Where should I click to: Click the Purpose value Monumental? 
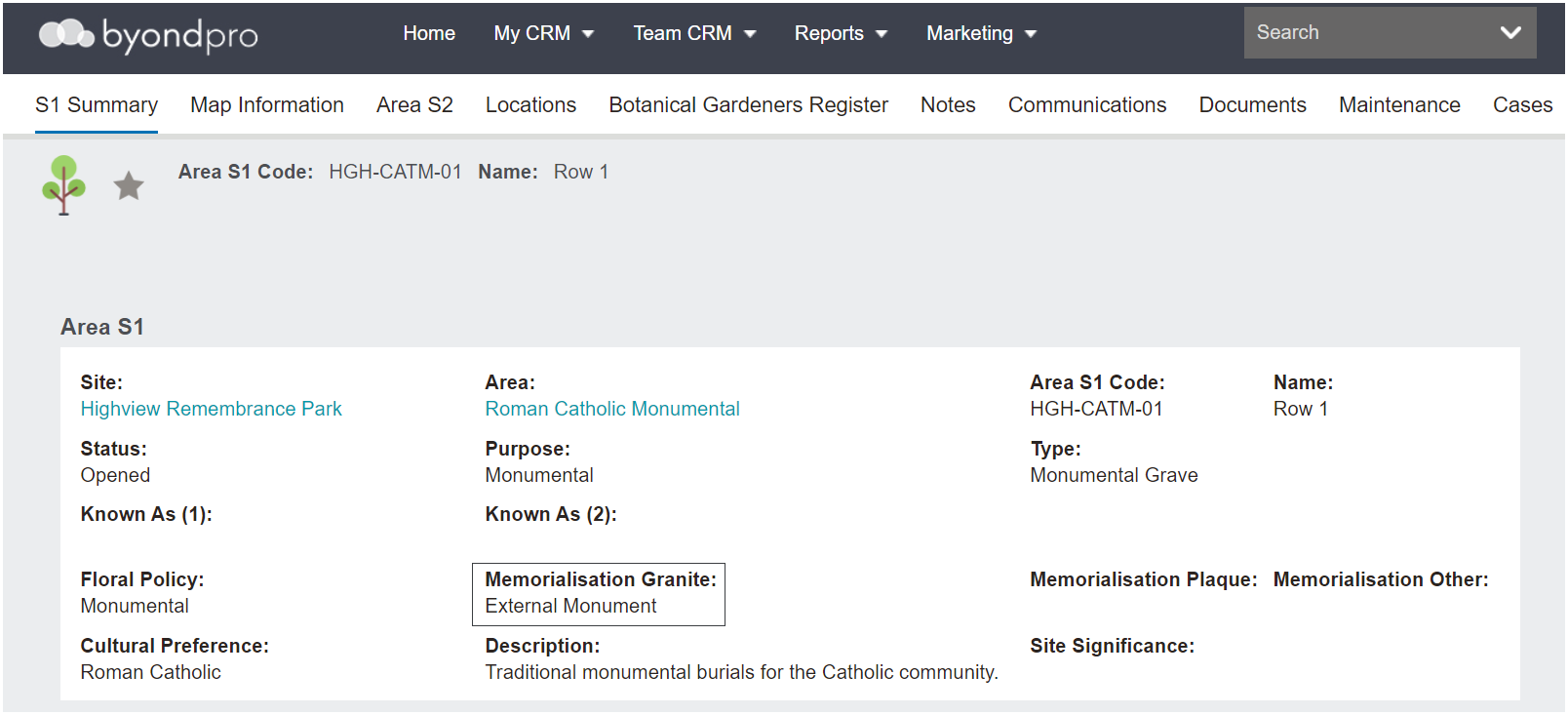(539, 475)
